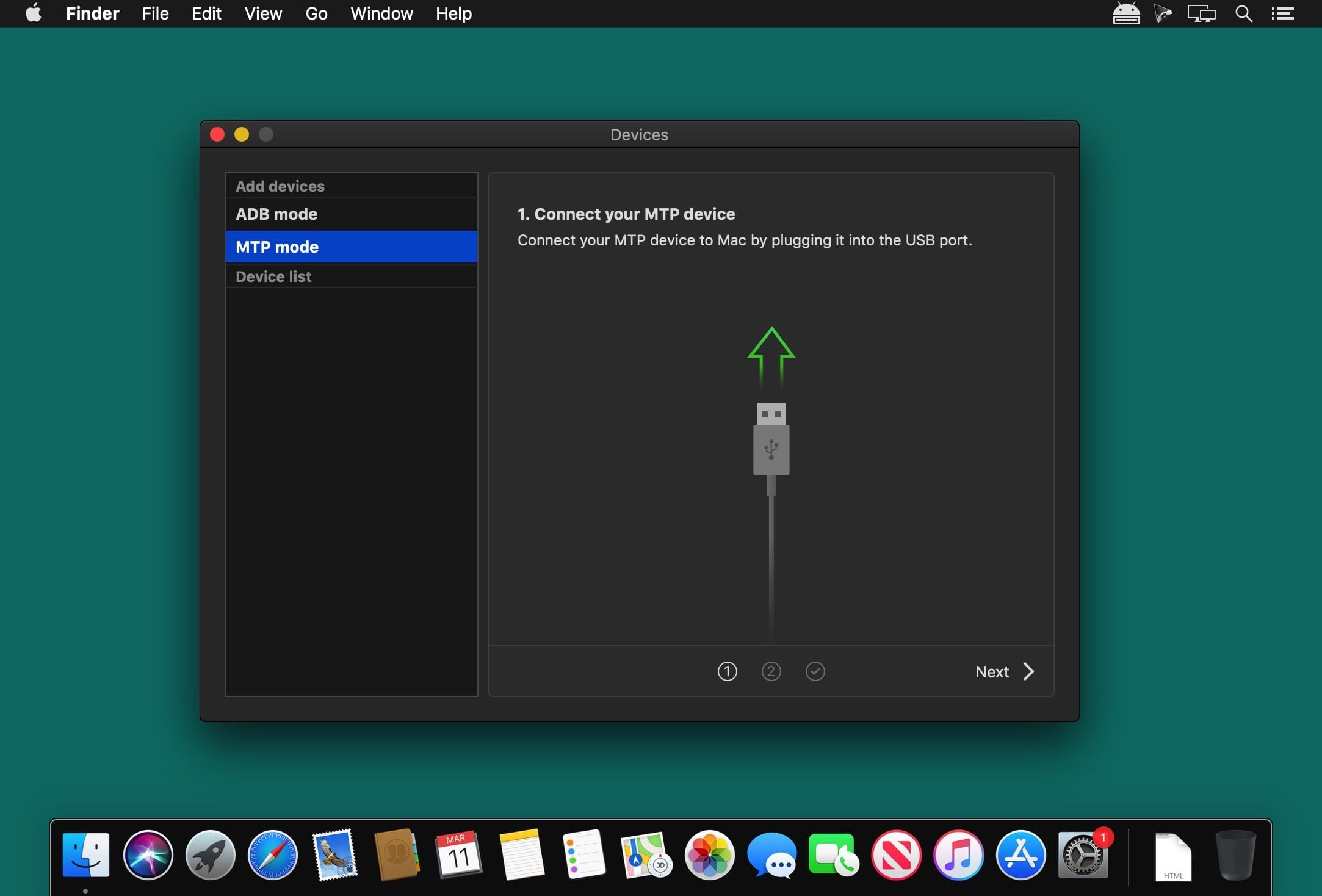Open System Preferences gear icon
The height and width of the screenshot is (896, 1322).
click(1083, 855)
